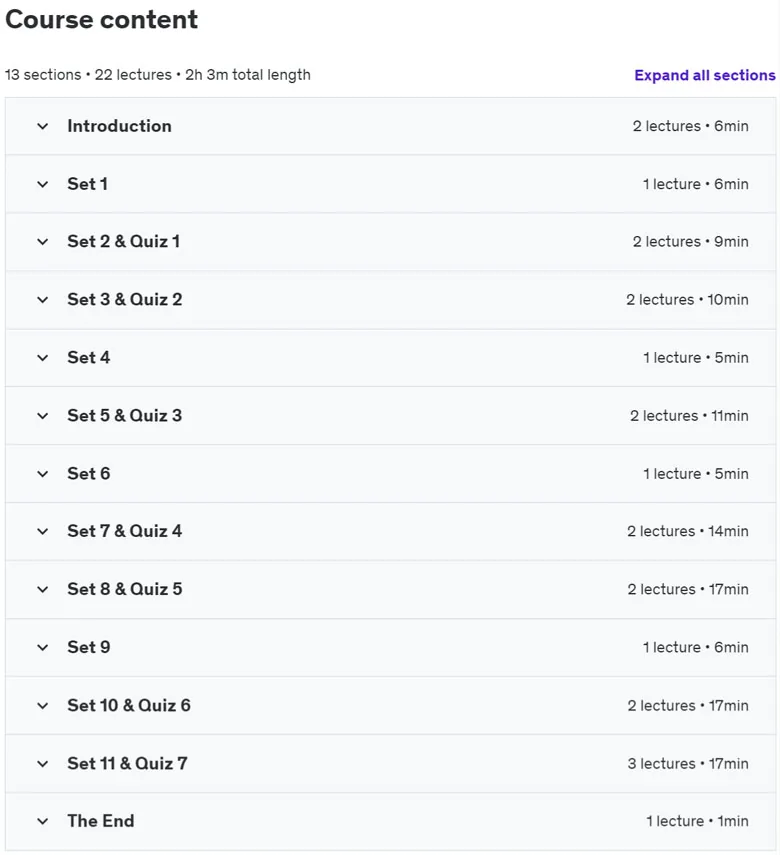This screenshot has width=780, height=855.
Task: Click the Set 9 chevron icon
Action: (x=43, y=648)
